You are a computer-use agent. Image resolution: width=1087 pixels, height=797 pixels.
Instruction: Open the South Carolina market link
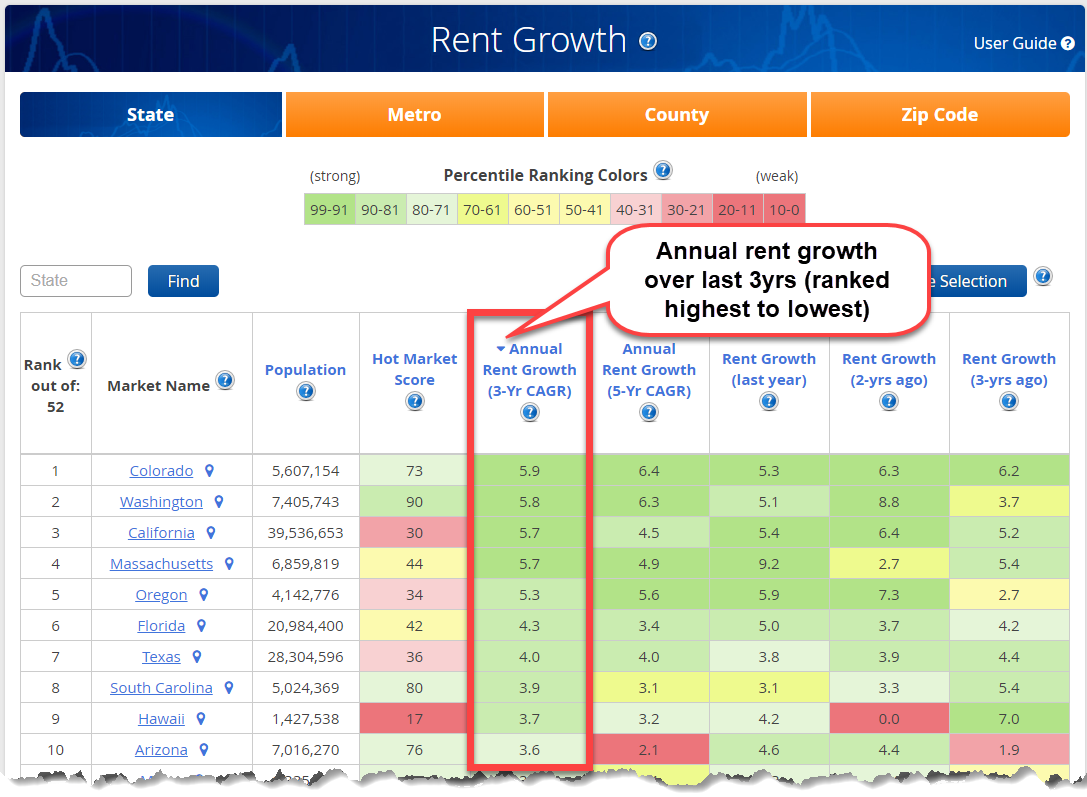[161, 688]
